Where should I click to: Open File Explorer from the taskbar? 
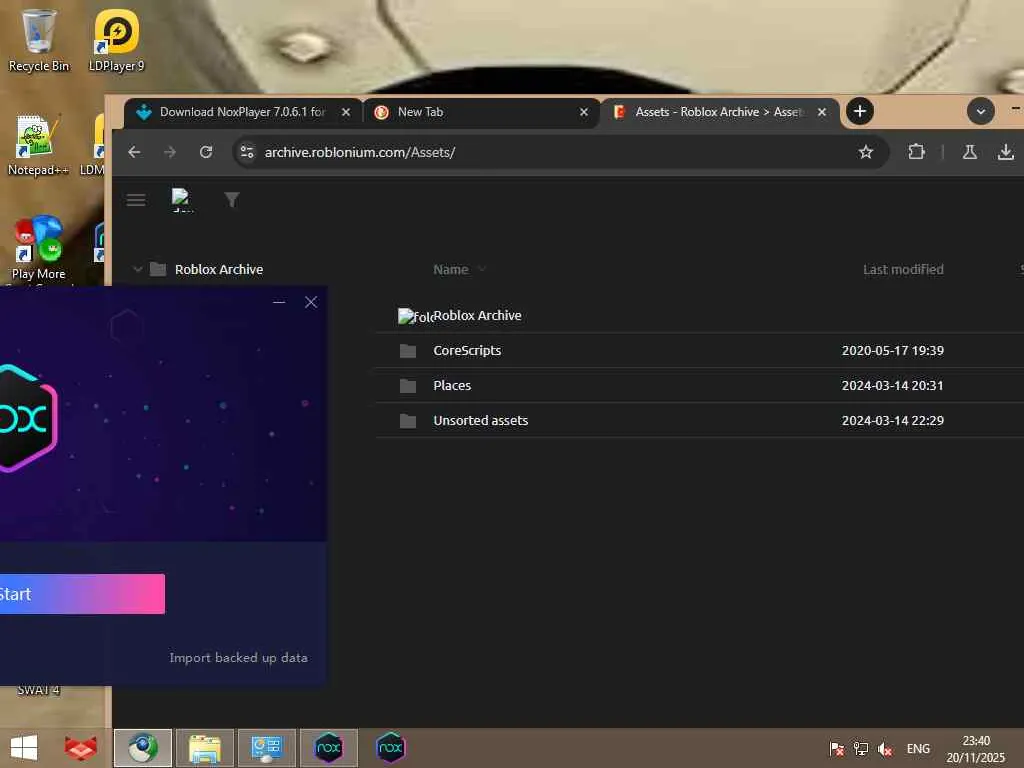[x=205, y=748]
